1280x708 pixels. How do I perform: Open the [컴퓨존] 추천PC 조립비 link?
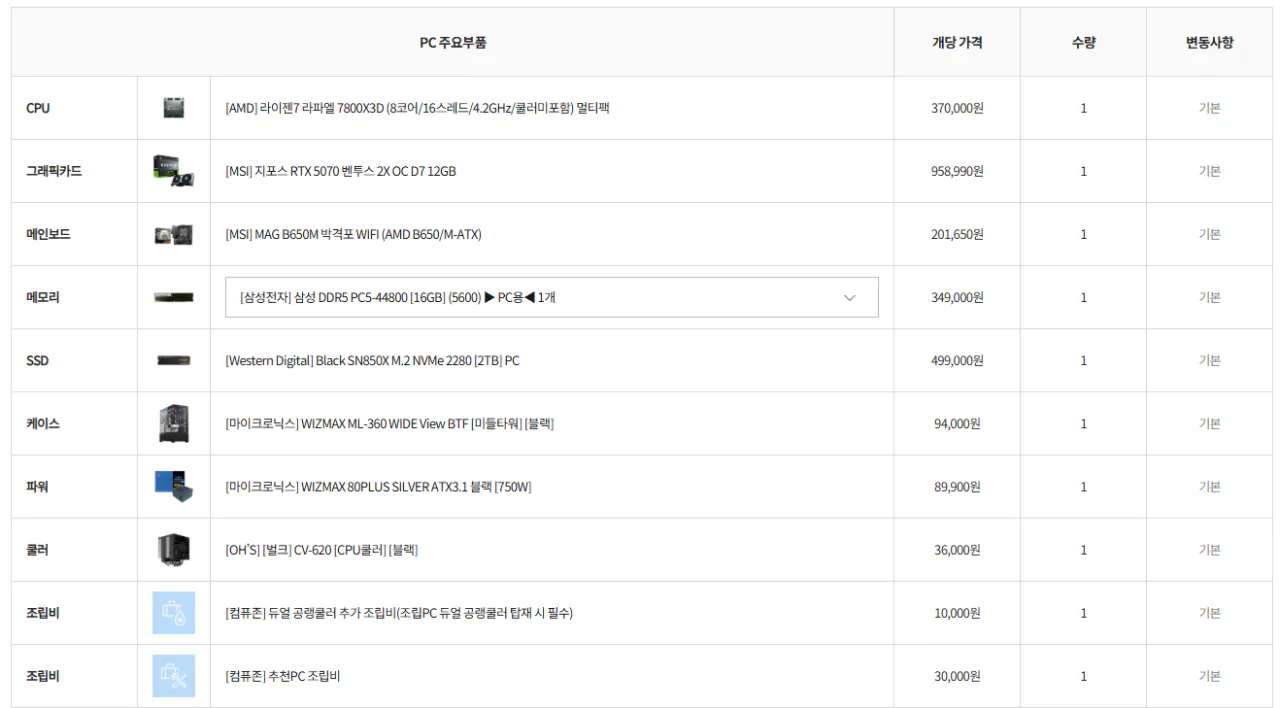click(x=283, y=676)
